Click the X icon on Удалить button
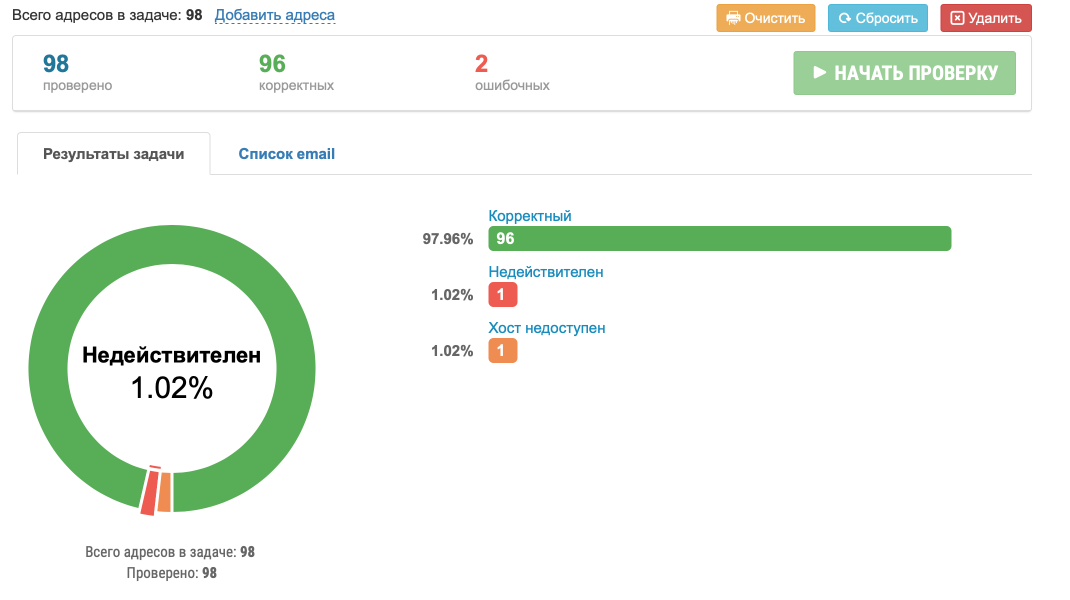 (957, 18)
